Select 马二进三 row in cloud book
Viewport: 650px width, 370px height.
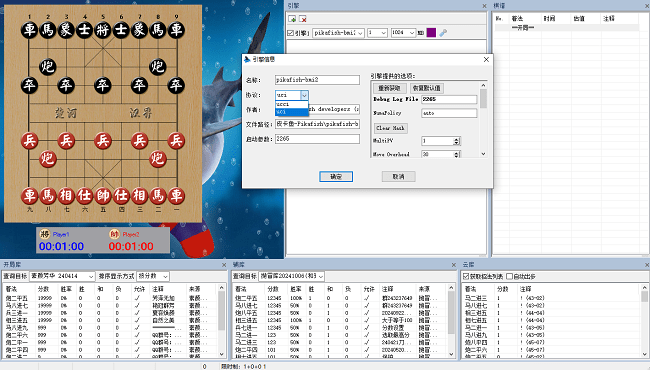(551, 298)
